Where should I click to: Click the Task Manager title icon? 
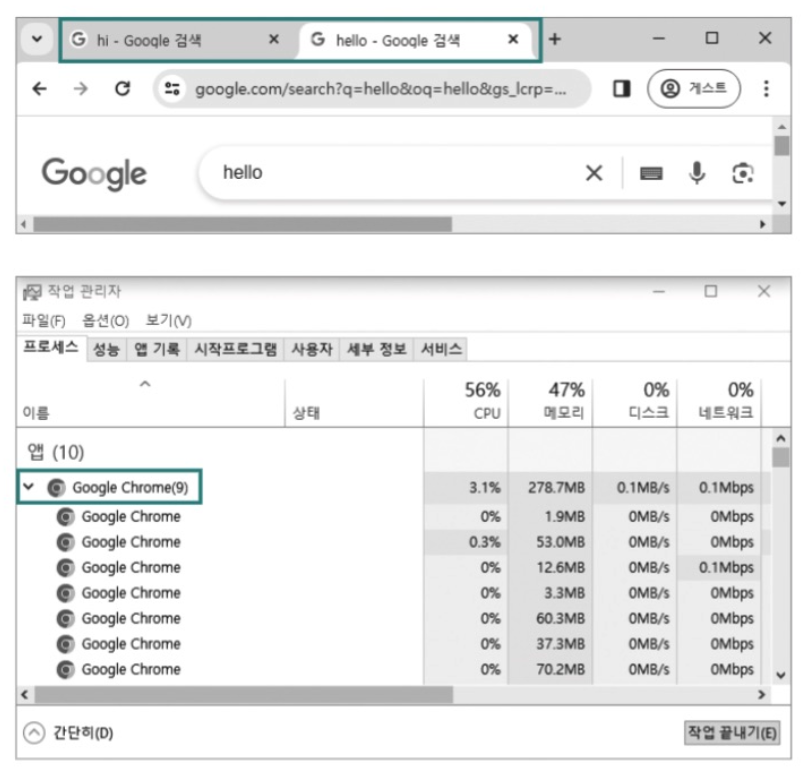click(32, 292)
